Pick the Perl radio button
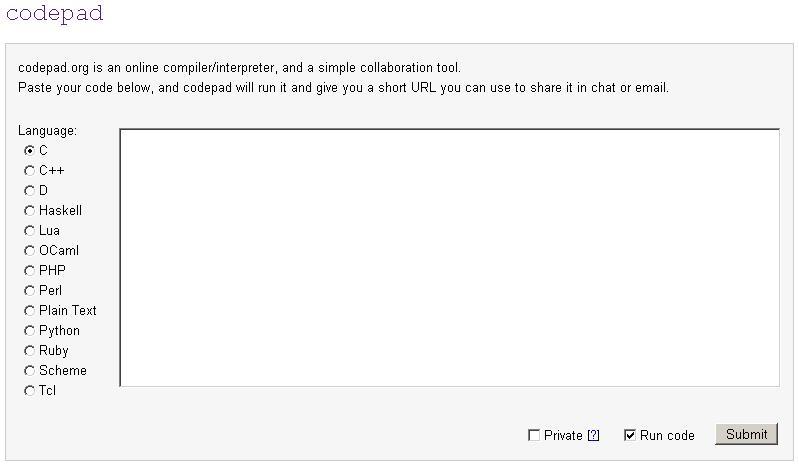Screen dimensions: 799x467 coord(30,291)
